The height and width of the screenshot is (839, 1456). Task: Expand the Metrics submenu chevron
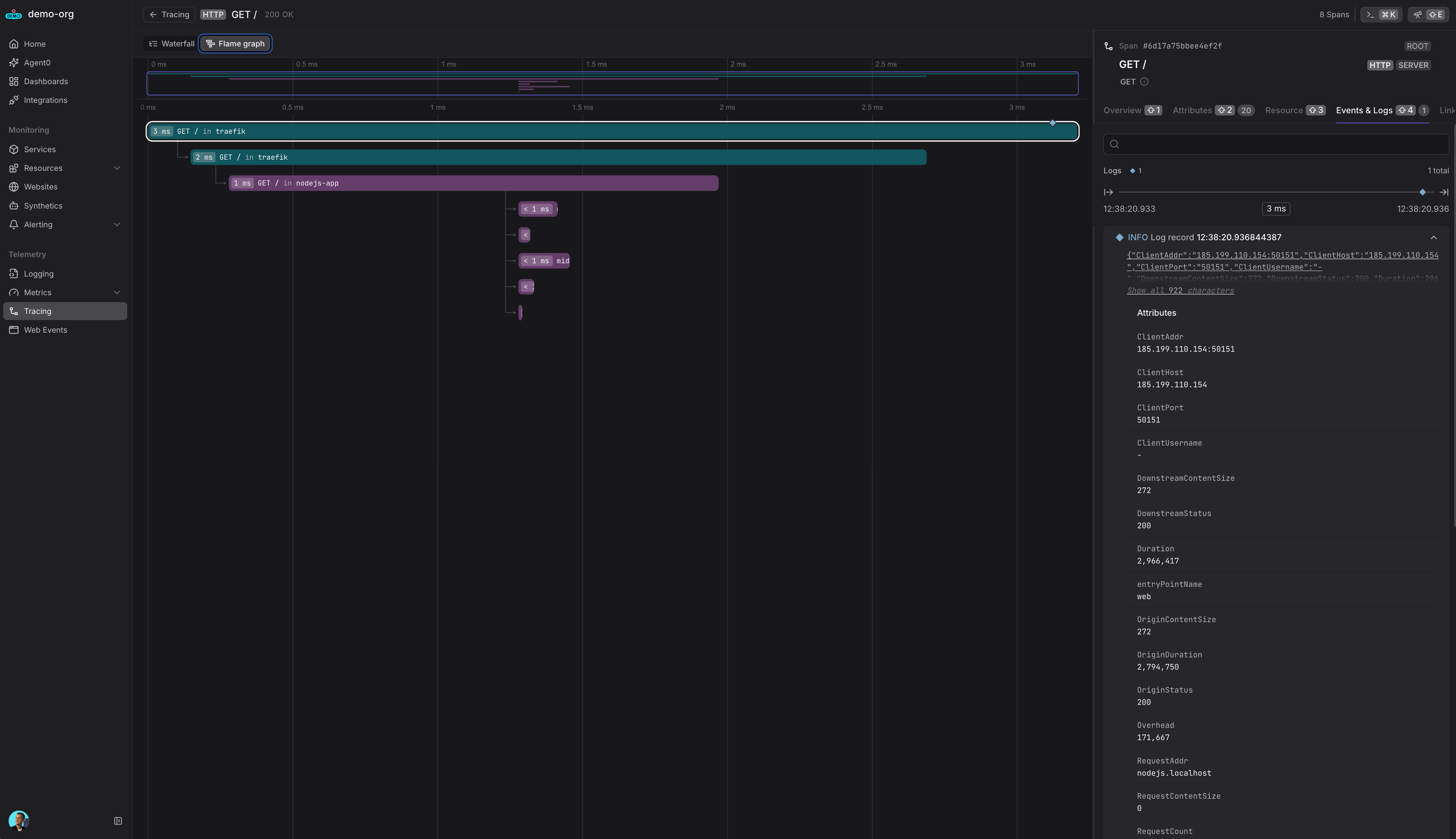pyautogui.click(x=117, y=293)
